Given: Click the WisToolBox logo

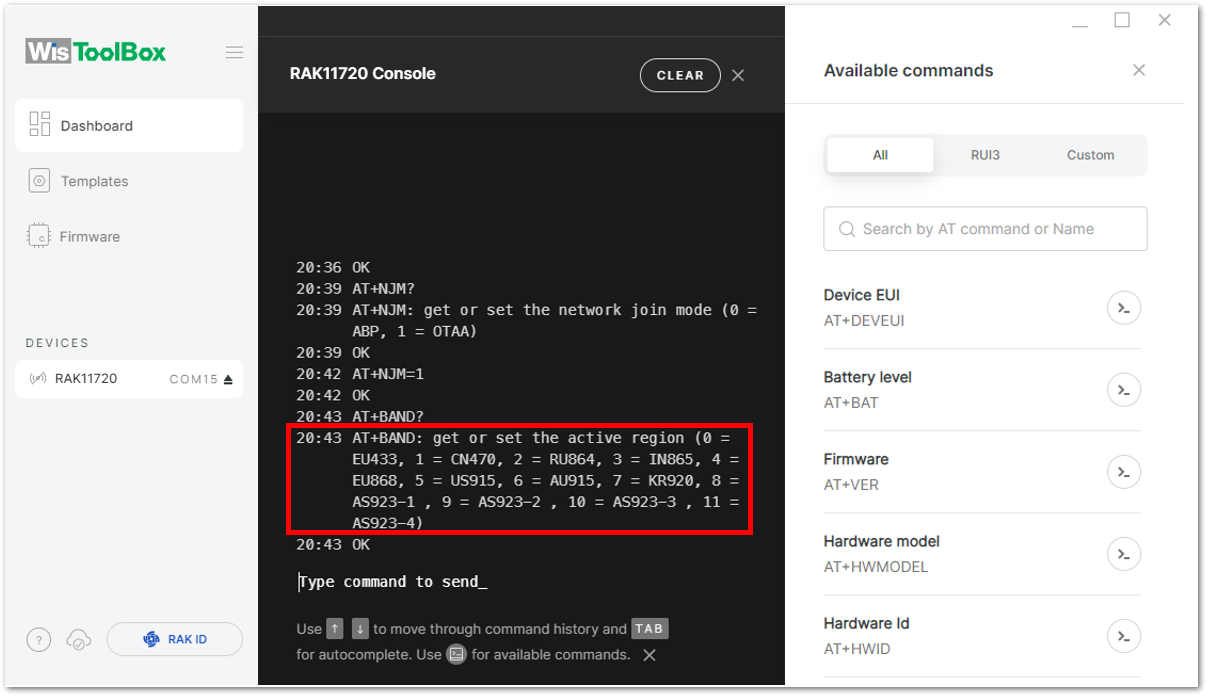Looking at the screenshot, I should click(x=96, y=52).
